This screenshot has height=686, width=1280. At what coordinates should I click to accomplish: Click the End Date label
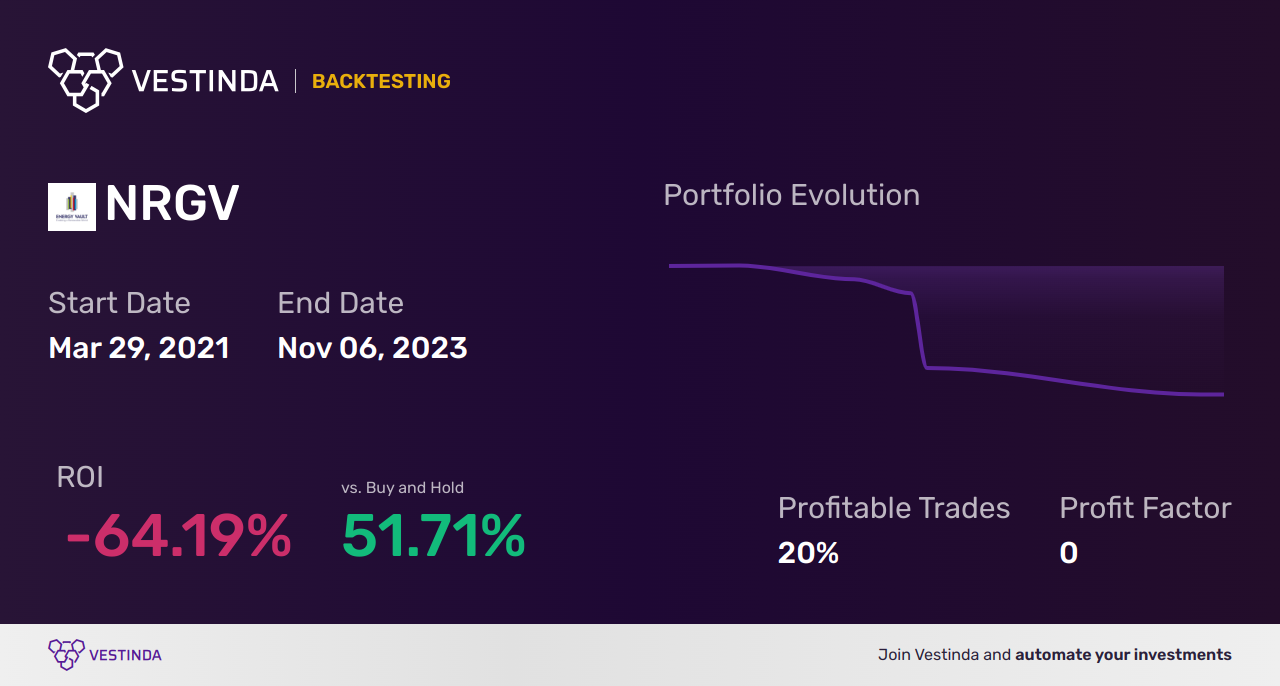pyautogui.click(x=340, y=303)
